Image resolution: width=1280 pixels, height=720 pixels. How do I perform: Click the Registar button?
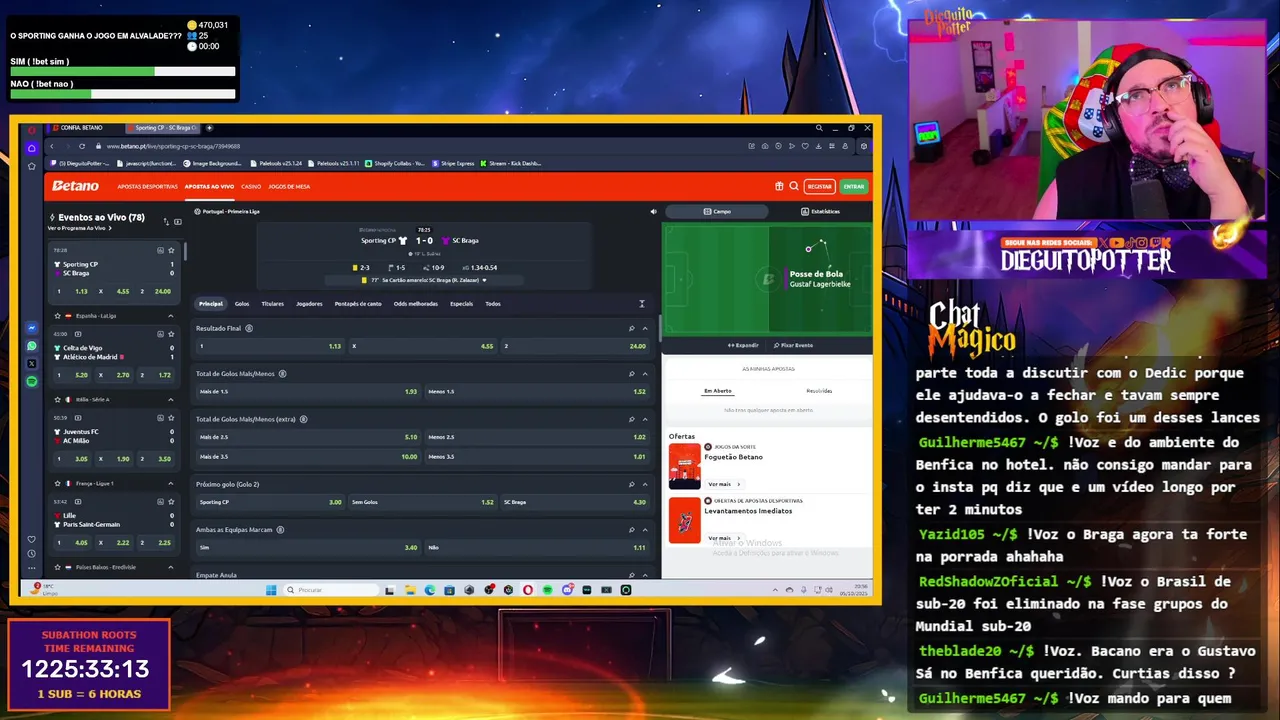pyautogui.click(x=820, y=186)
